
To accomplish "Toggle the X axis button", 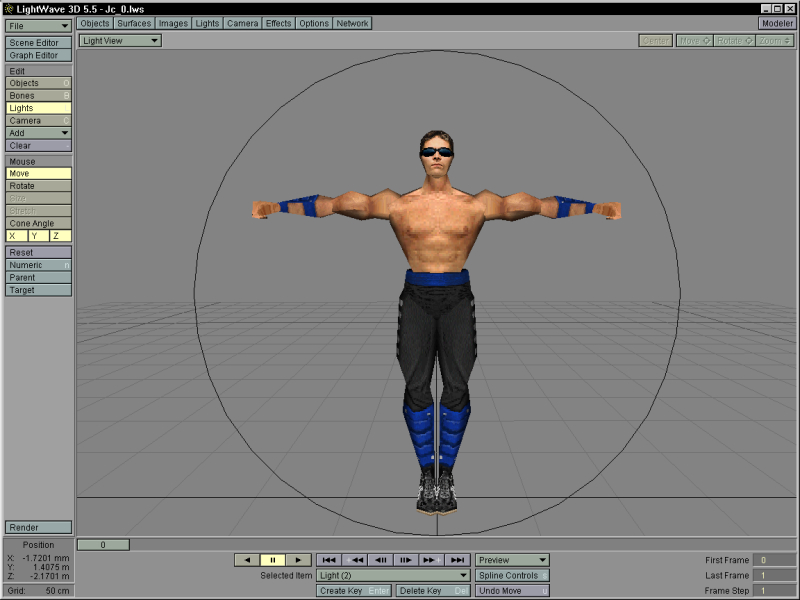I will point(15,236).
